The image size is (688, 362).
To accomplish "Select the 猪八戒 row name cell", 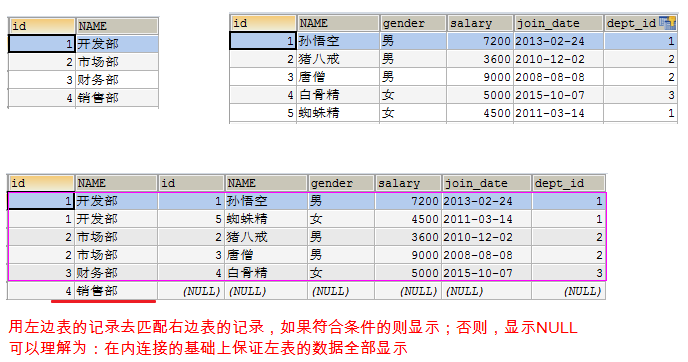I will (337, 59).
